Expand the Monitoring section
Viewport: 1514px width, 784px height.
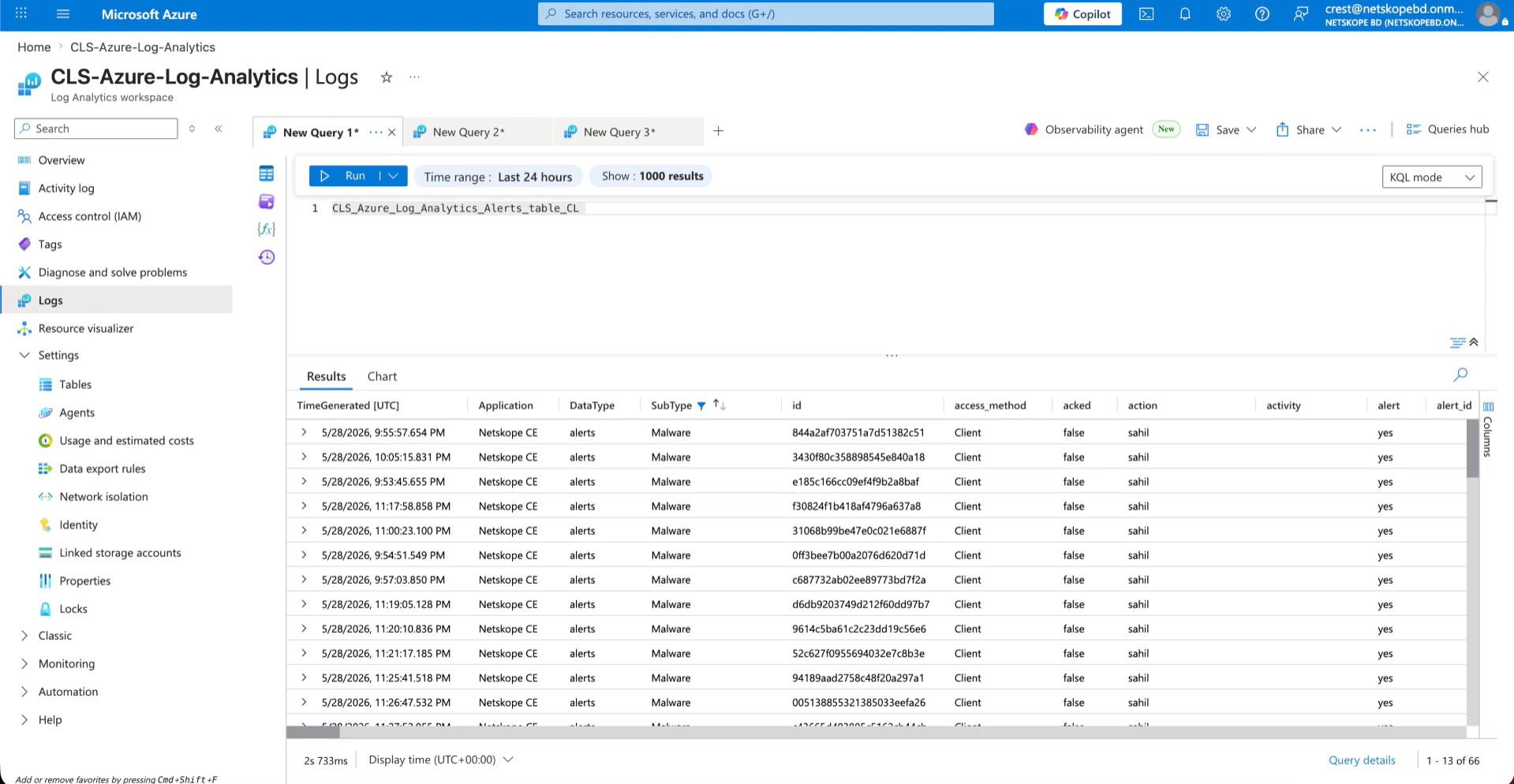[x=24, y=663]
